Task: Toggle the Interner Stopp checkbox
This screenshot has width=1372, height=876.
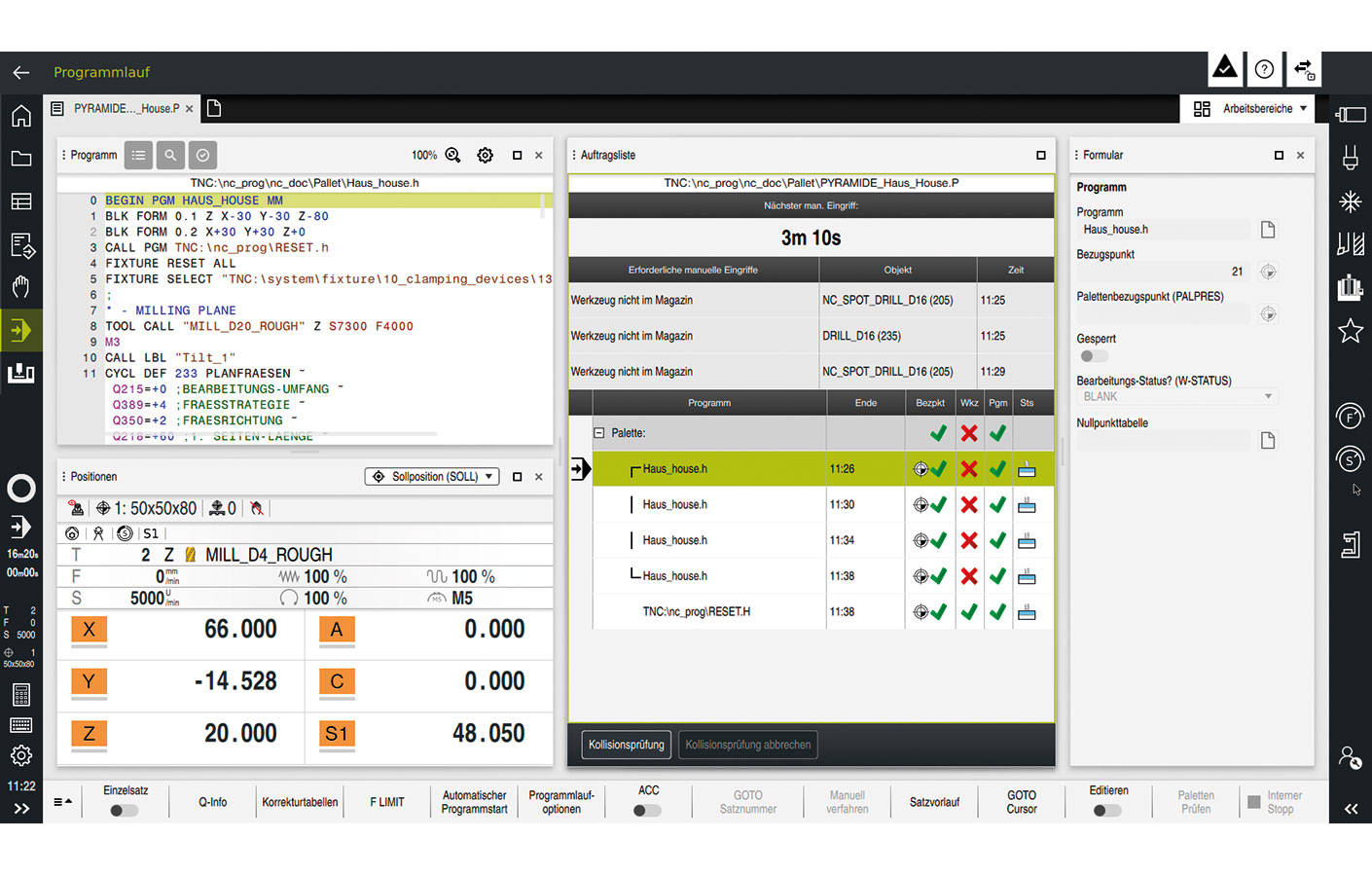Action: (x=1254, y=802)
